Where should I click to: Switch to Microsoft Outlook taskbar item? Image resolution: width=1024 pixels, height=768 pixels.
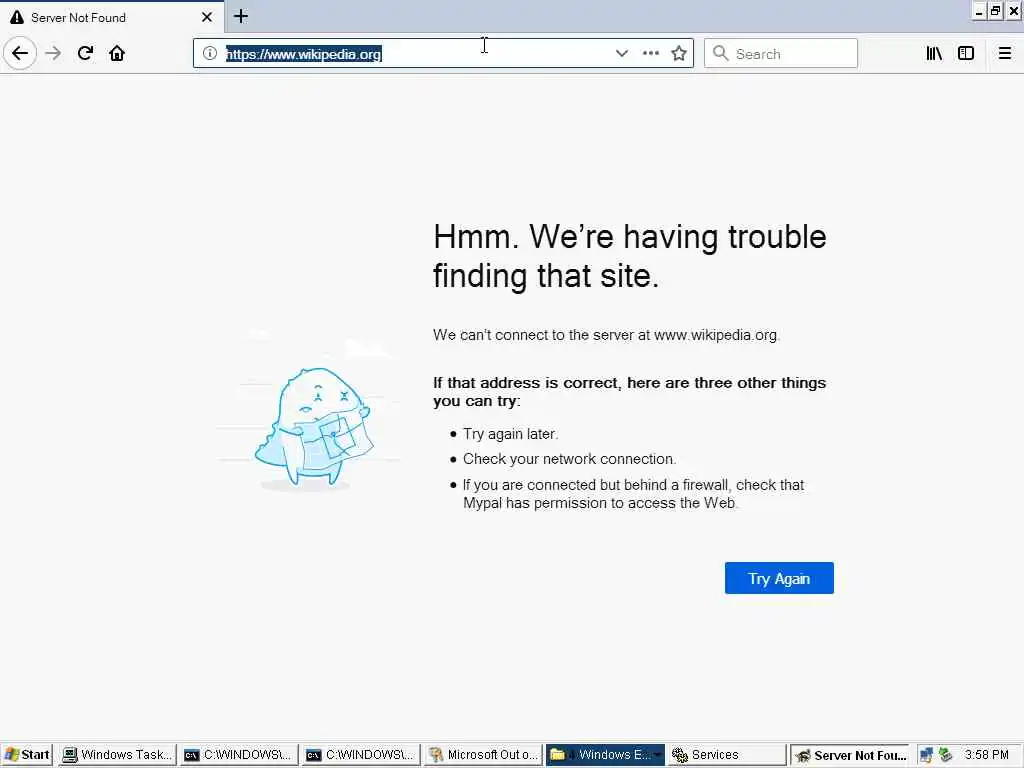[x=484, y=755]
